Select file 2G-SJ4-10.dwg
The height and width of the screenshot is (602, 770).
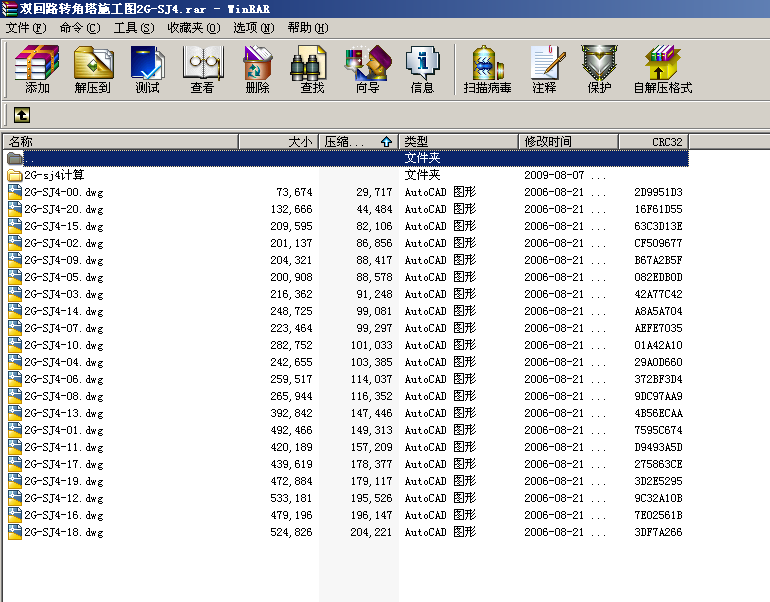click(347, 345)
